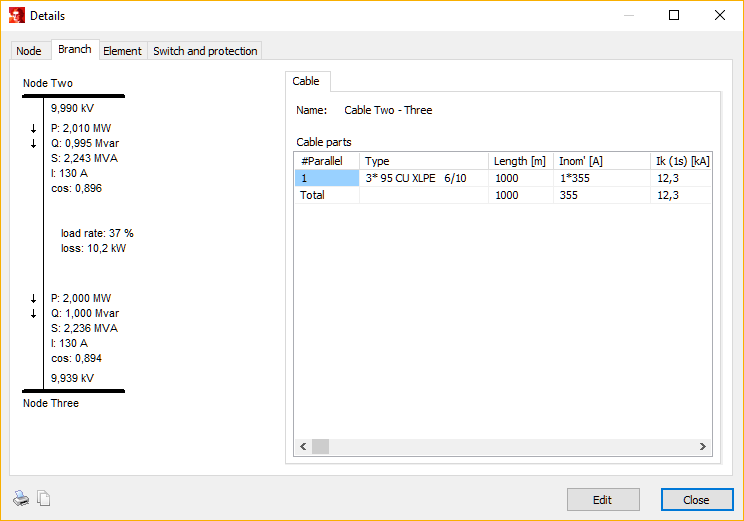Click the Close button at bottom right

(696, 500)
